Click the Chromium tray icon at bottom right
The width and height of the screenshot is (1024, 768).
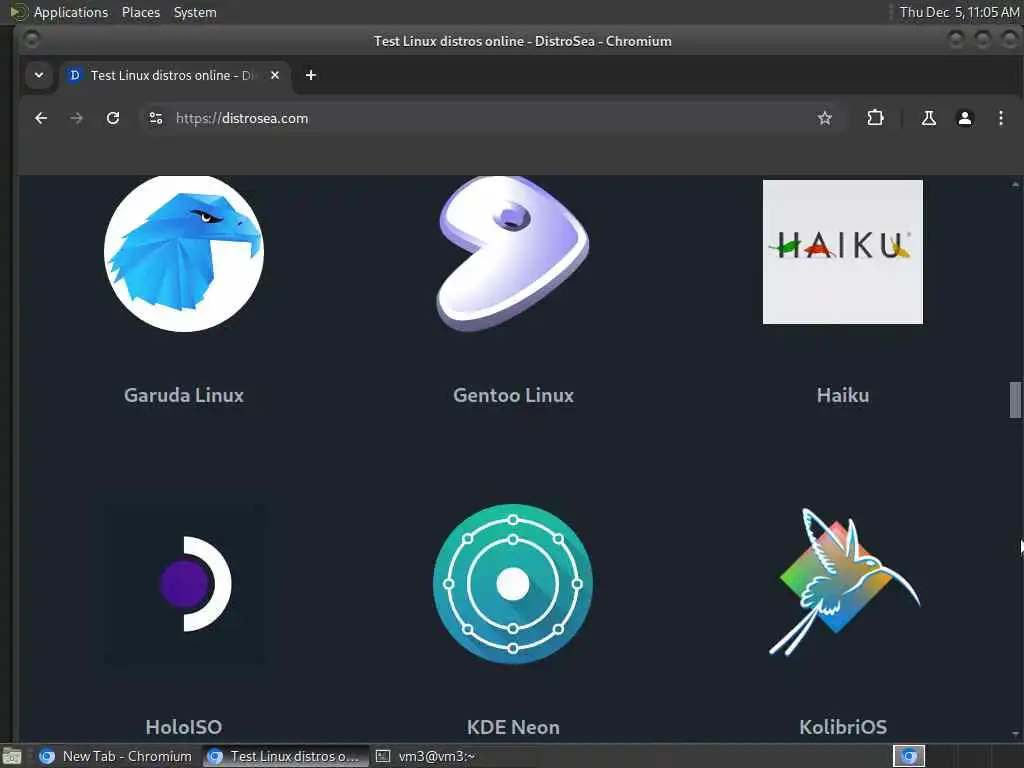tap(909, 756)
